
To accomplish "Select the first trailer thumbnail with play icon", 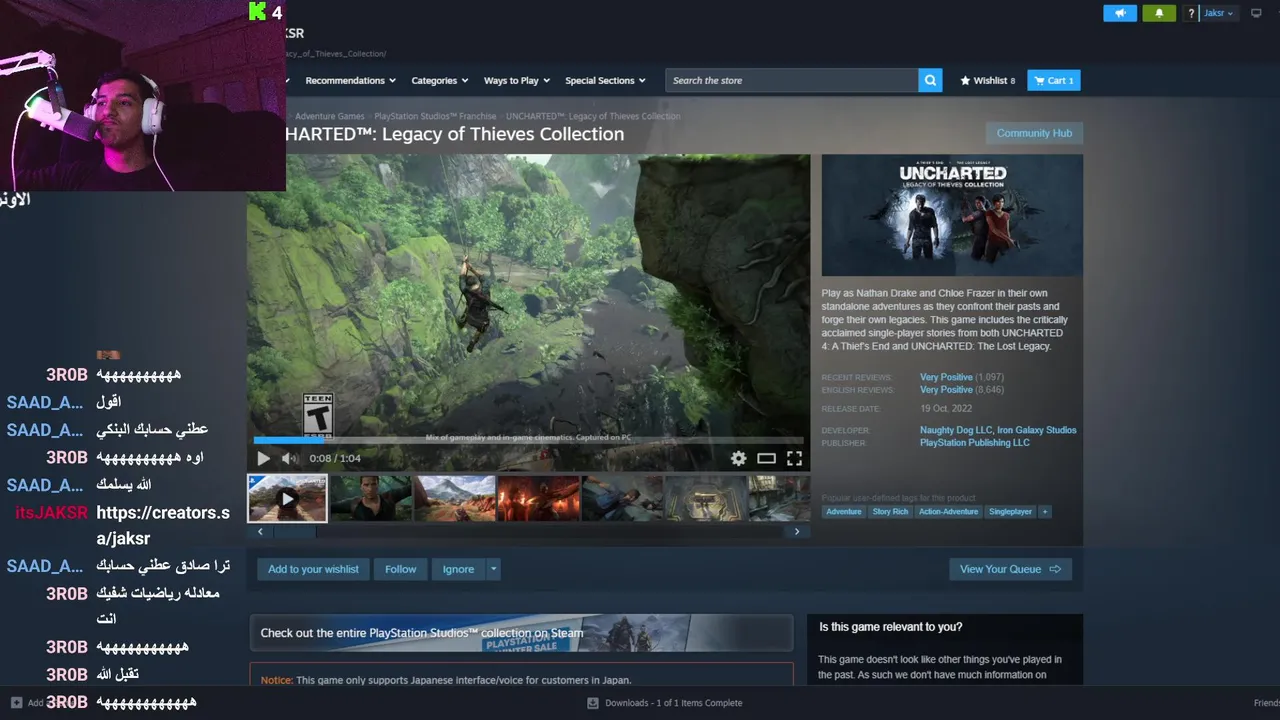I will 287,498.
